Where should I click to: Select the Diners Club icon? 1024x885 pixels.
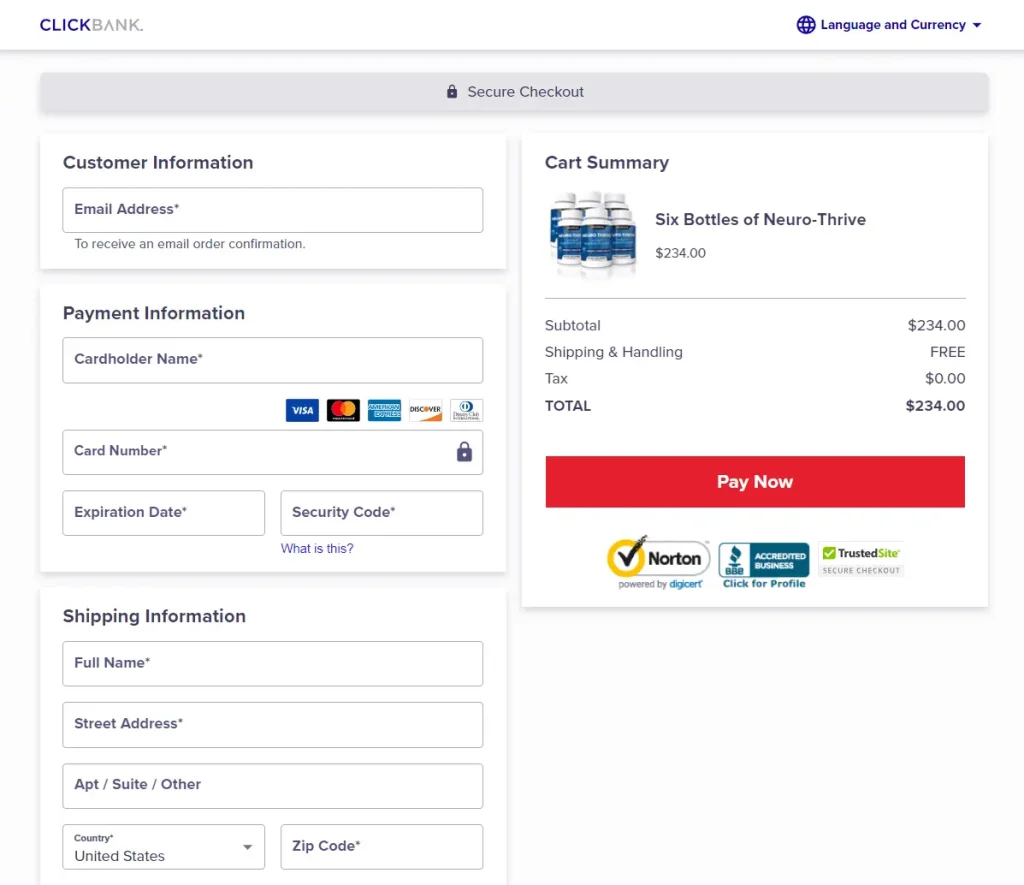tap(466, 410)
